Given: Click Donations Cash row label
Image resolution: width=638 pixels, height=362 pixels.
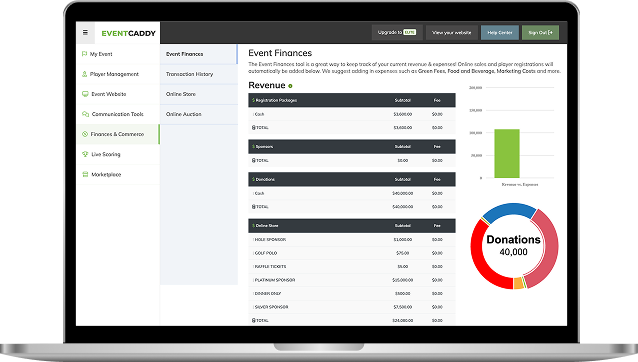Looking at the screenshot, I should pyautogui.click(x=259, y=193).
